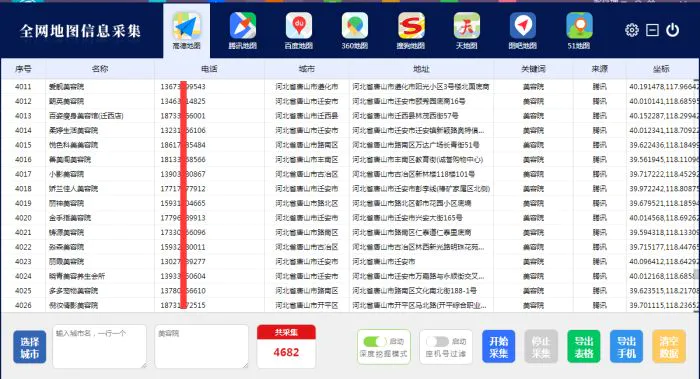
Task: Open city picker with 选择城市 button
Action: 29,347
